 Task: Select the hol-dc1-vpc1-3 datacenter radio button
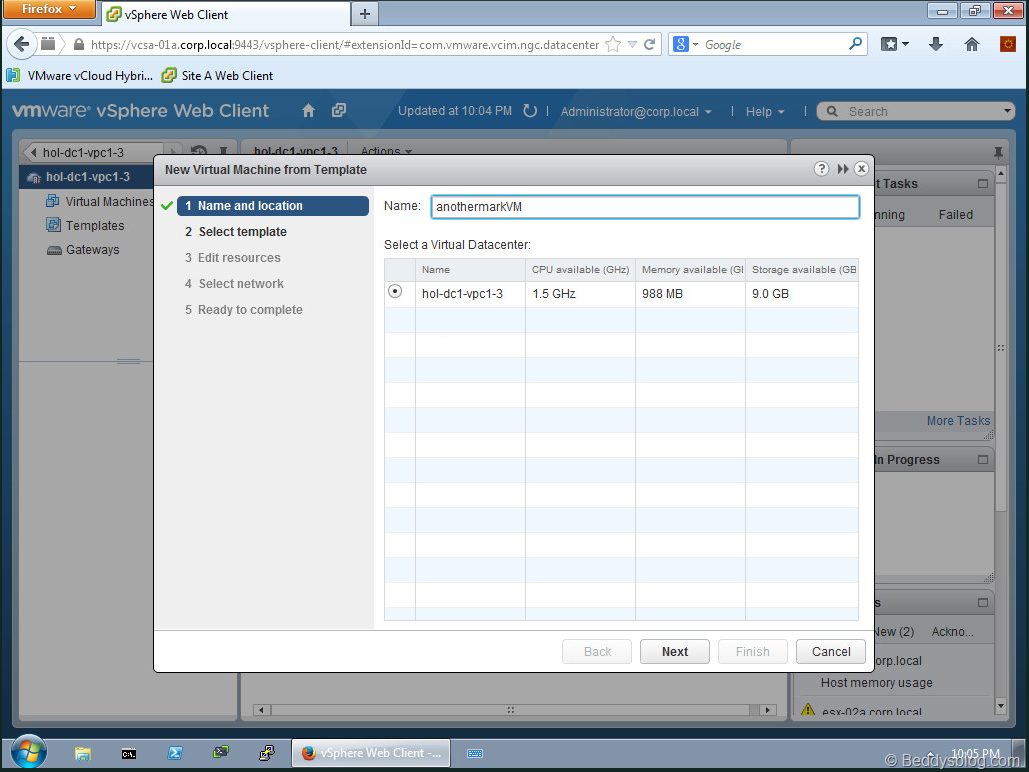tap(395, 291)
